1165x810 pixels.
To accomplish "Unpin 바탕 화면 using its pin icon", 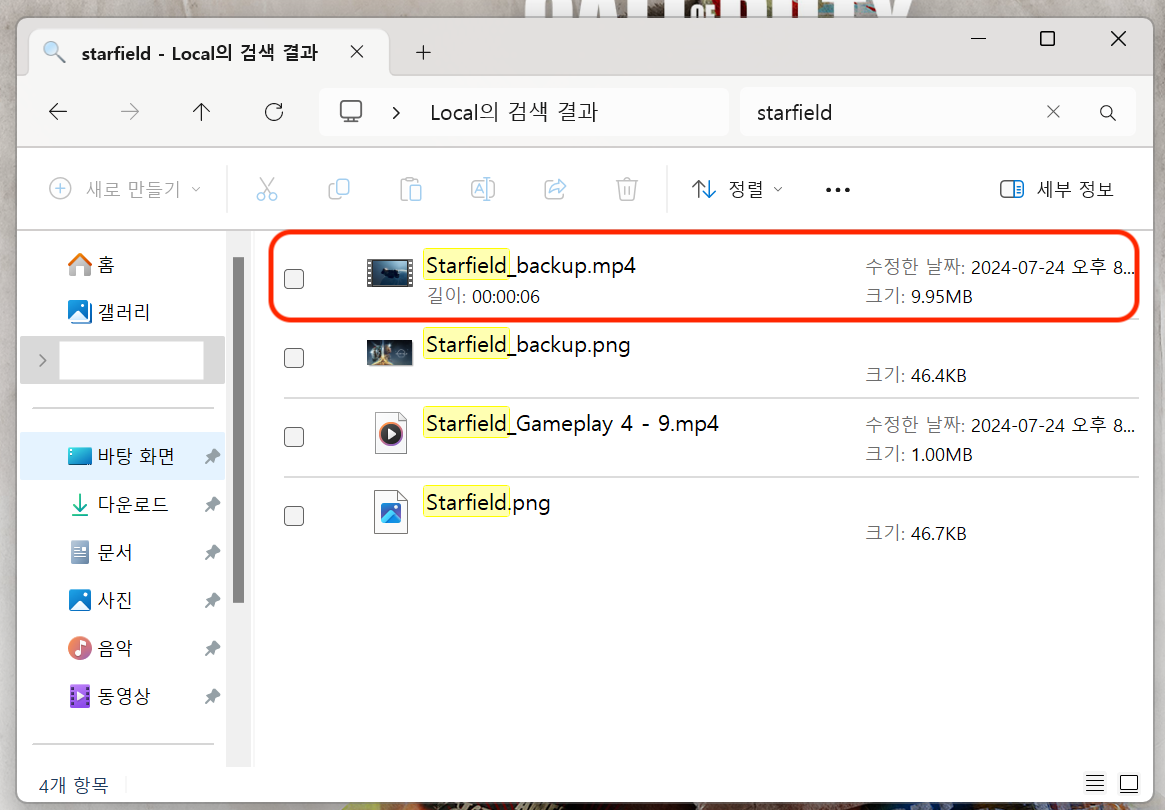I will pos(212,456).
